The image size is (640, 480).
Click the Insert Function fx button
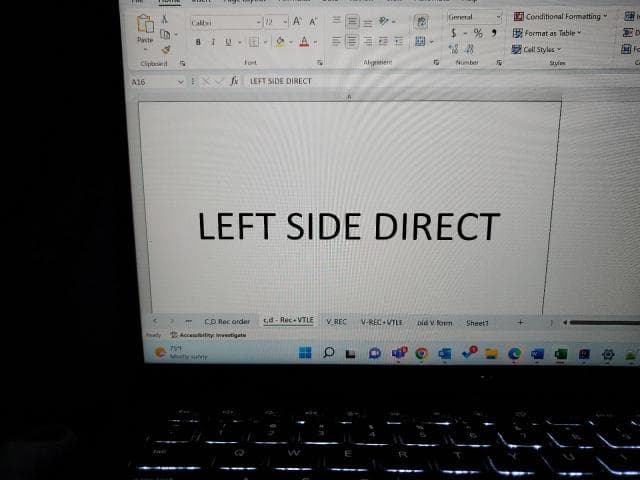[234, 81]
